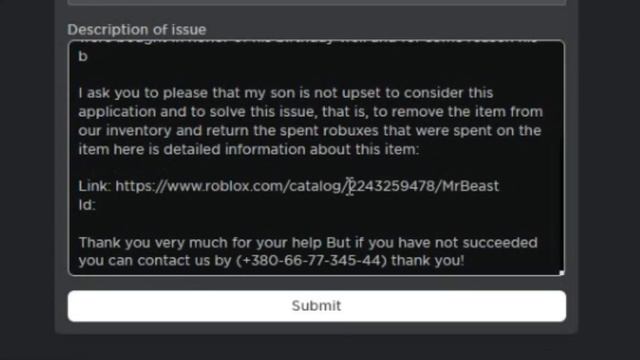Grab the textarea resize handle corner
The height and width of the screenshot is (360, 640).
[561, 273]
